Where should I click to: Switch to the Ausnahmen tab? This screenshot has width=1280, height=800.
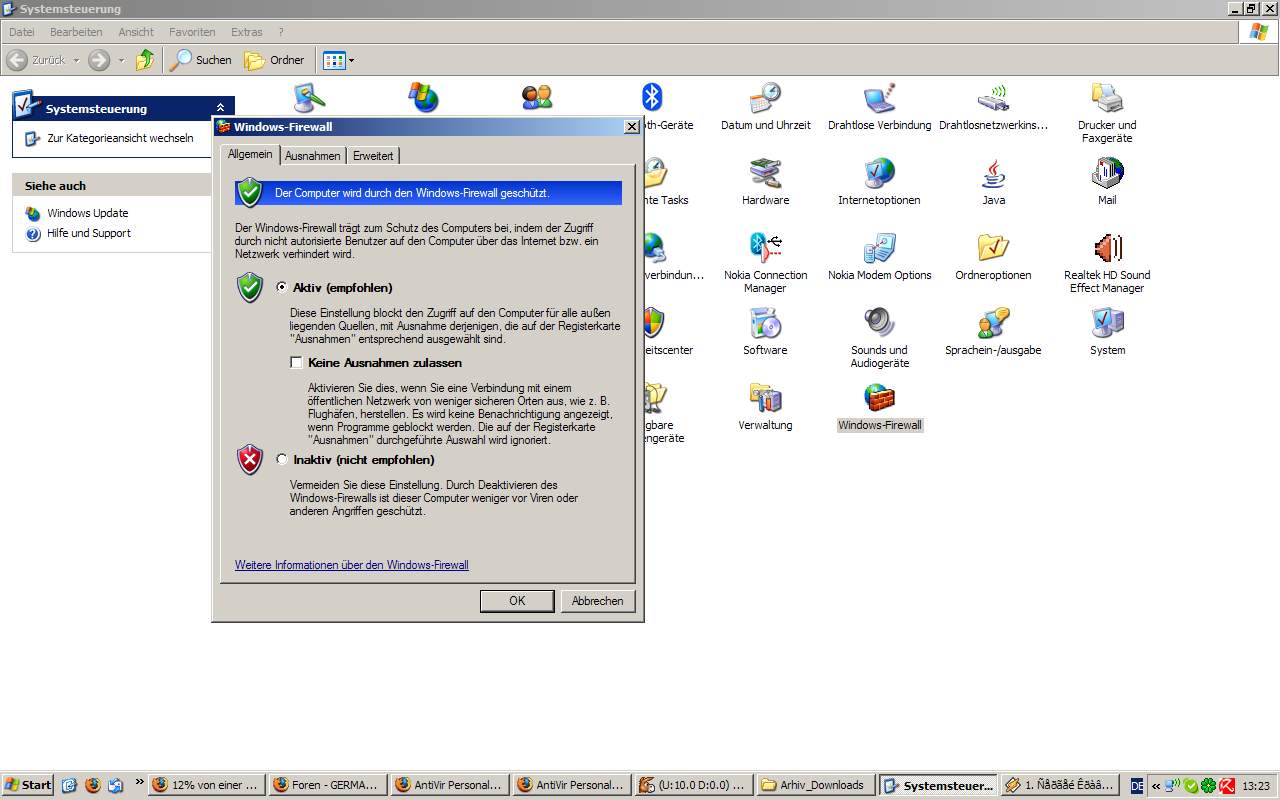click(x=312, y=156)
